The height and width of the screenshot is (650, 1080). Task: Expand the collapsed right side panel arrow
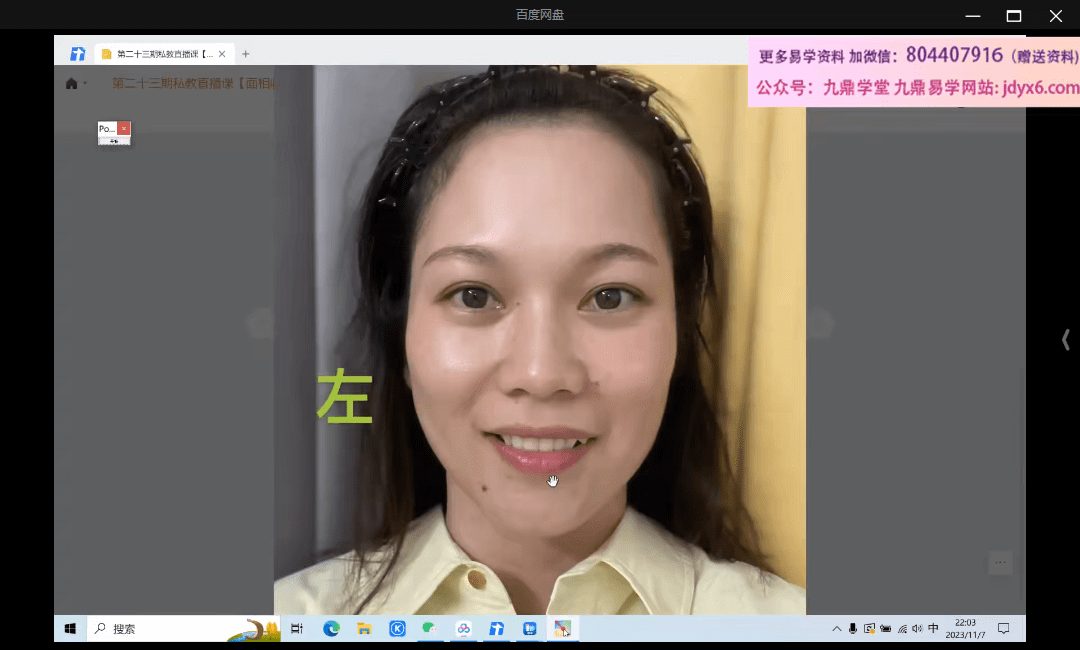point(1065,340)
